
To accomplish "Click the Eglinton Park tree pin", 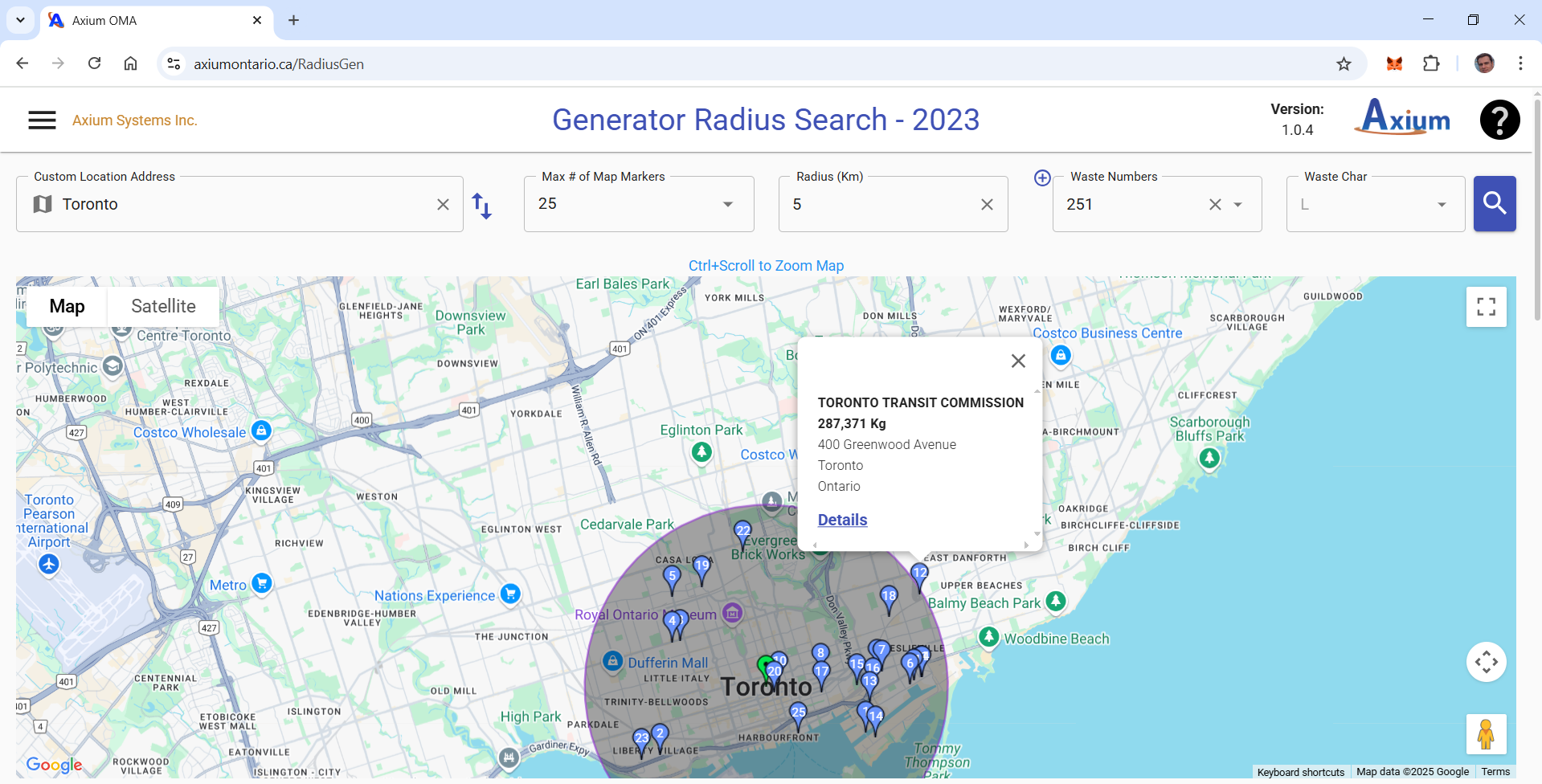I will click(701, 453).
